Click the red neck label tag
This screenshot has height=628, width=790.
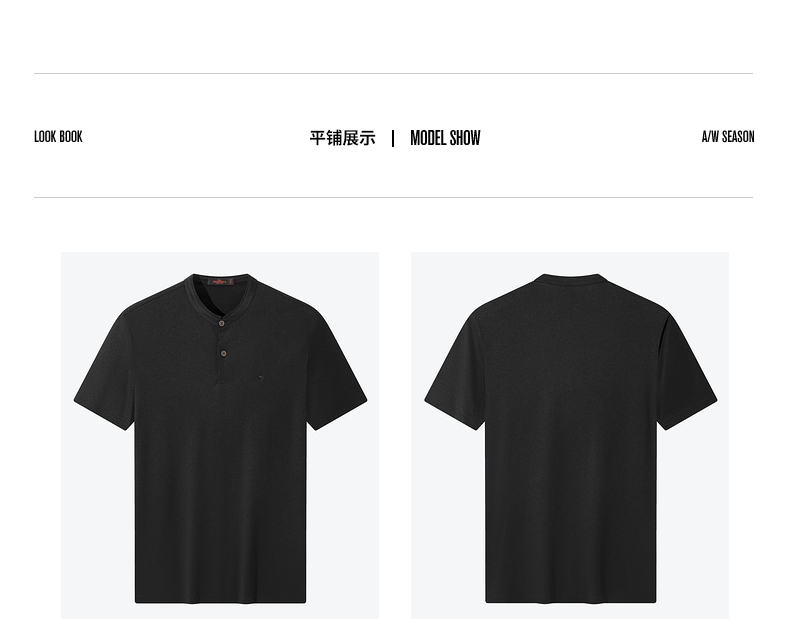[x=220, y=281]
